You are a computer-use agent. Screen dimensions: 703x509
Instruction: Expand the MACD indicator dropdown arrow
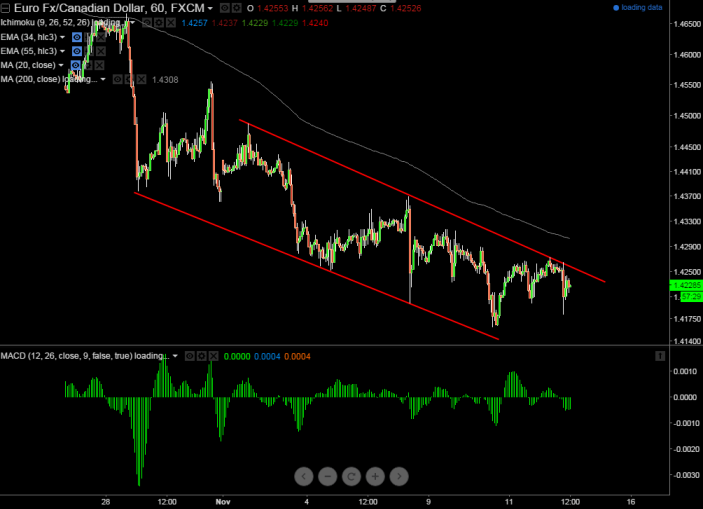(175, 356)
